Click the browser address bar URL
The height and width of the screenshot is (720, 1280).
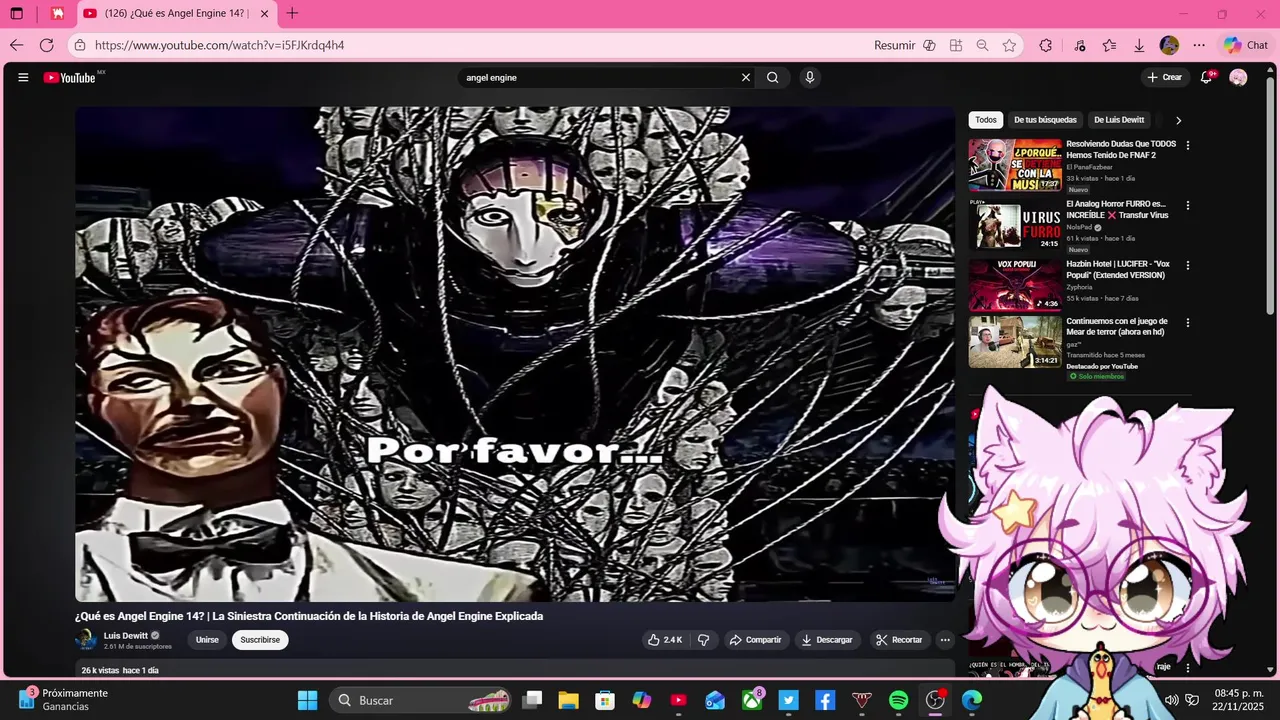coord(219,45)
